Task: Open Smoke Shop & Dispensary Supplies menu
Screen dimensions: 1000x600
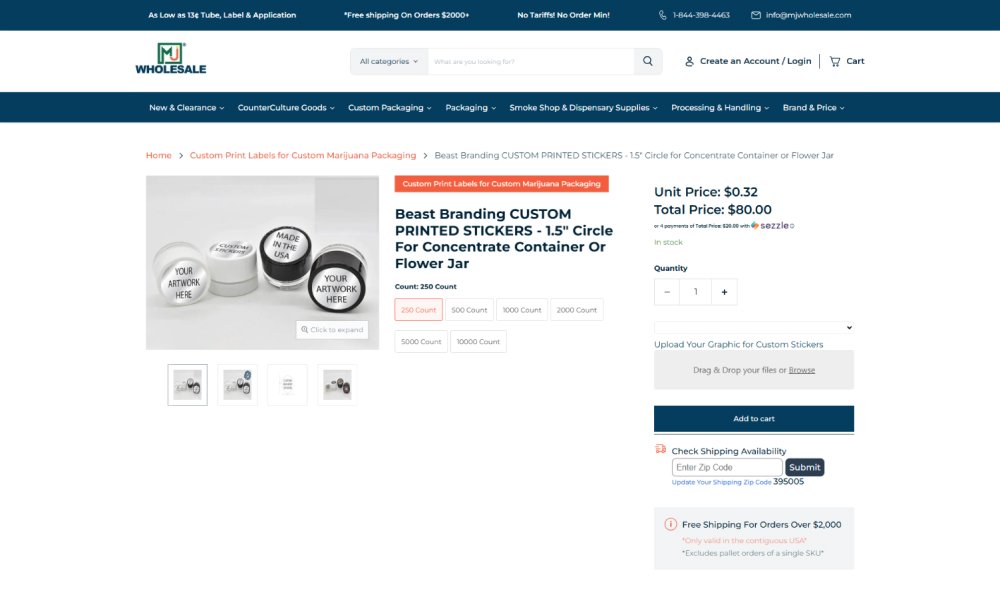Action: click(x=583, y=107)
